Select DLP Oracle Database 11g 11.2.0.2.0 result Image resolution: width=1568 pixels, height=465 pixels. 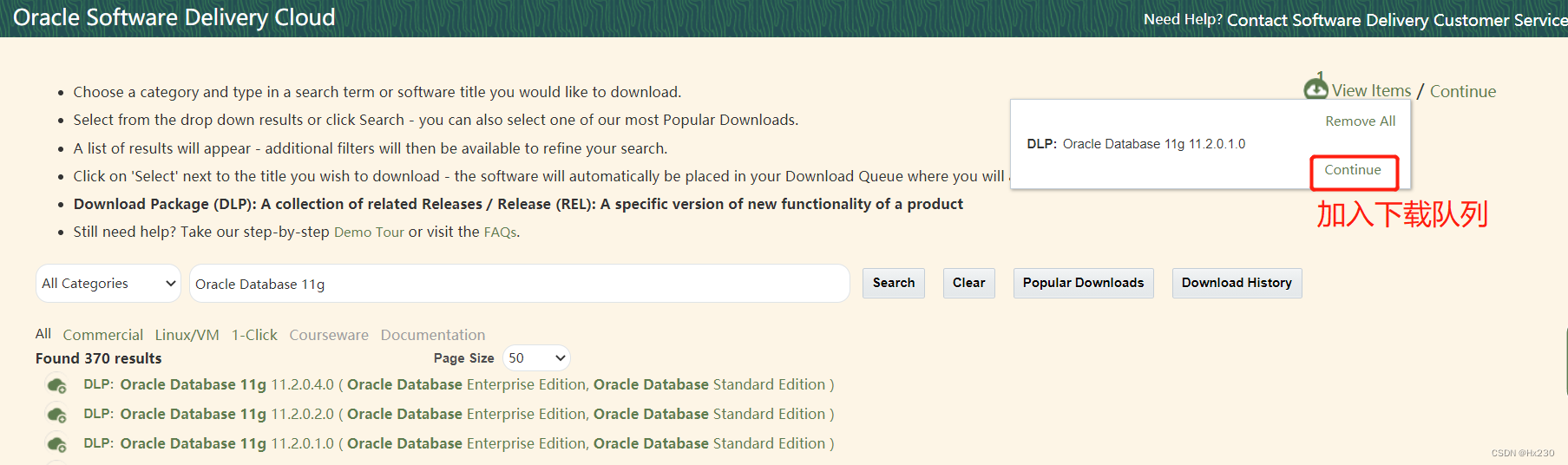(x=458, y=414)
